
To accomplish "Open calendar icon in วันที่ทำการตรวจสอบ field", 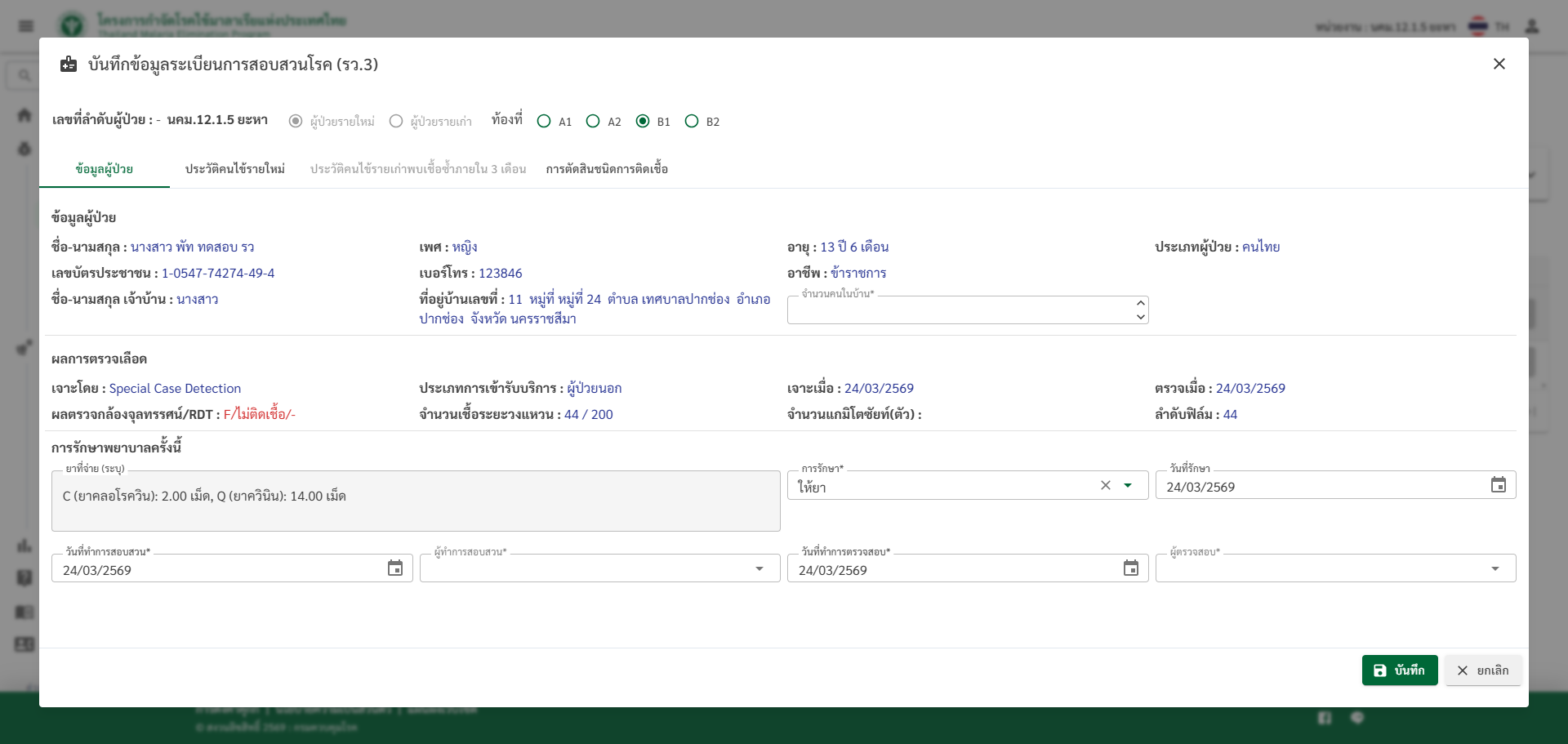I will (x=1130, y=568).
